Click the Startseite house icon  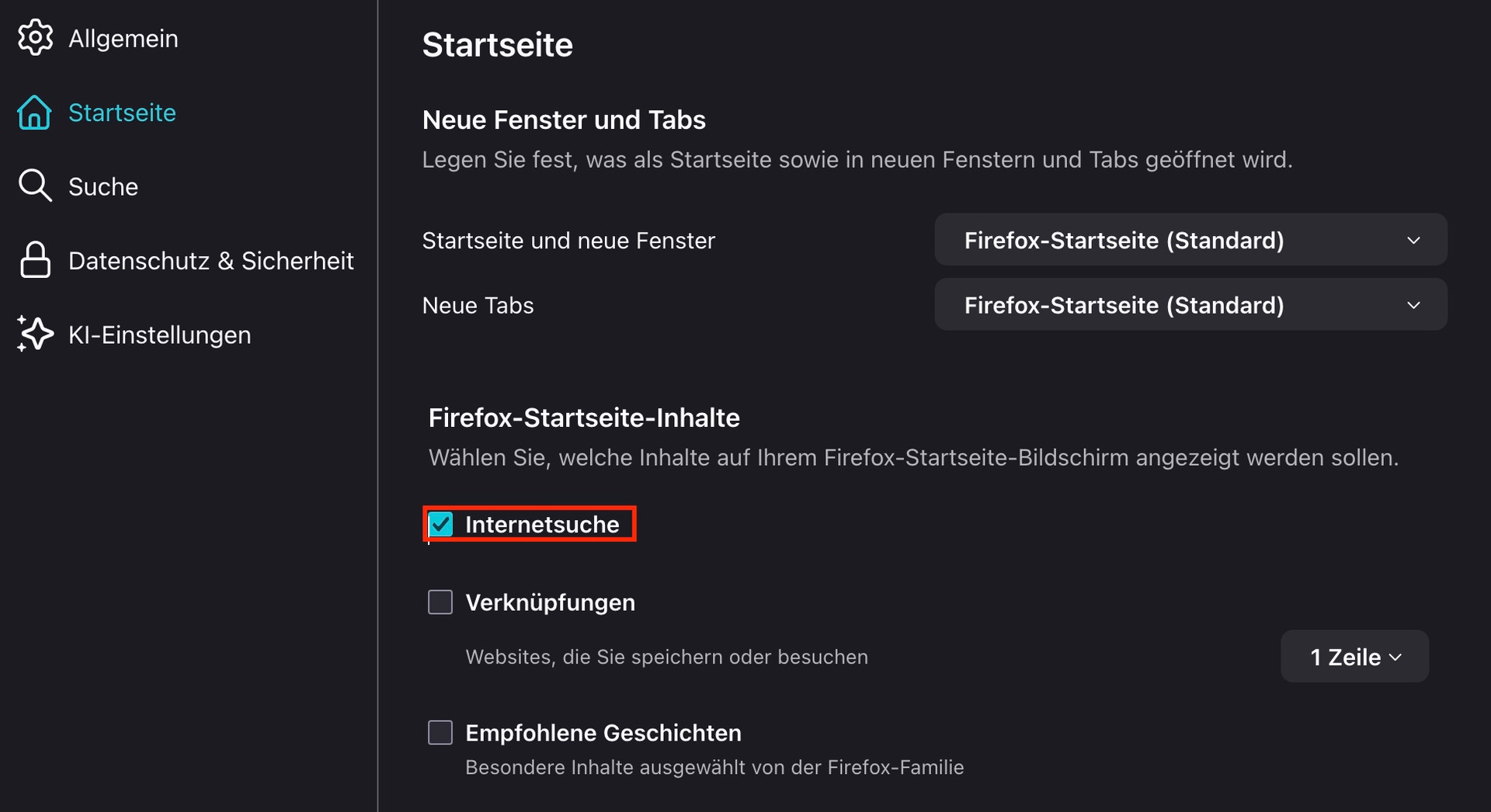35,113
